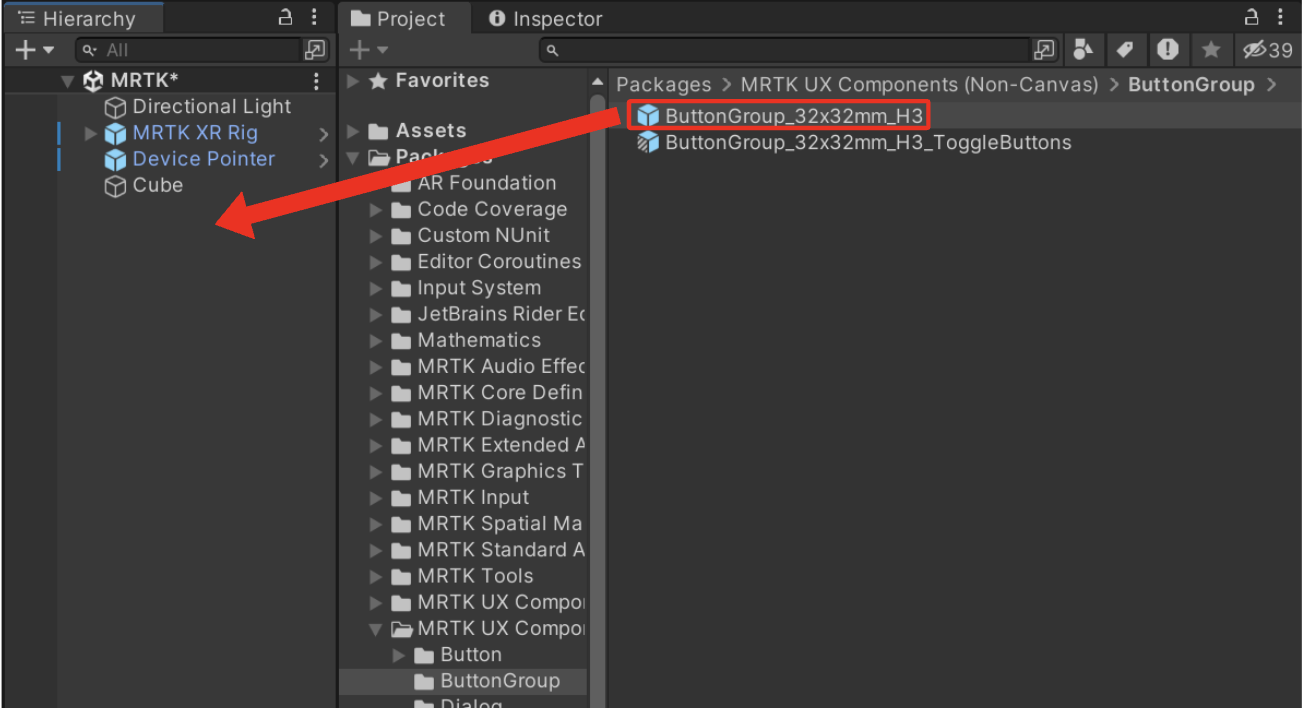This screenshot has height=708, width=1302.
Task: Select ButtonGroup_32x32mm_H3 prefab
Action: click(794, 116)
